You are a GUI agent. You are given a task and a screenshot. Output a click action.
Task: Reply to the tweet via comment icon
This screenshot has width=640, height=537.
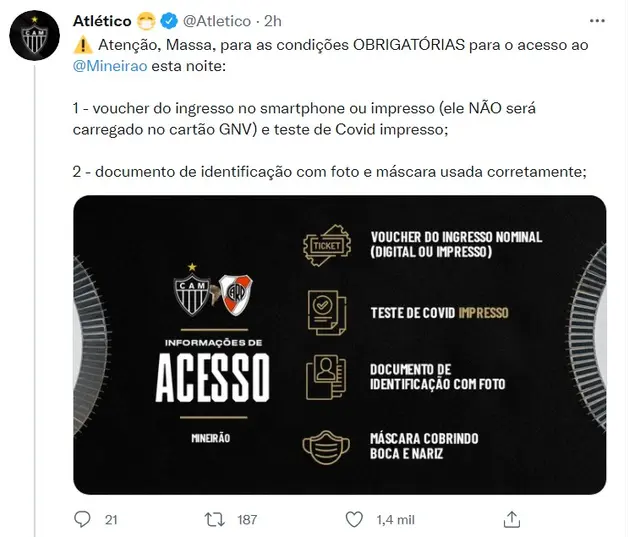[x=82, y=519]
